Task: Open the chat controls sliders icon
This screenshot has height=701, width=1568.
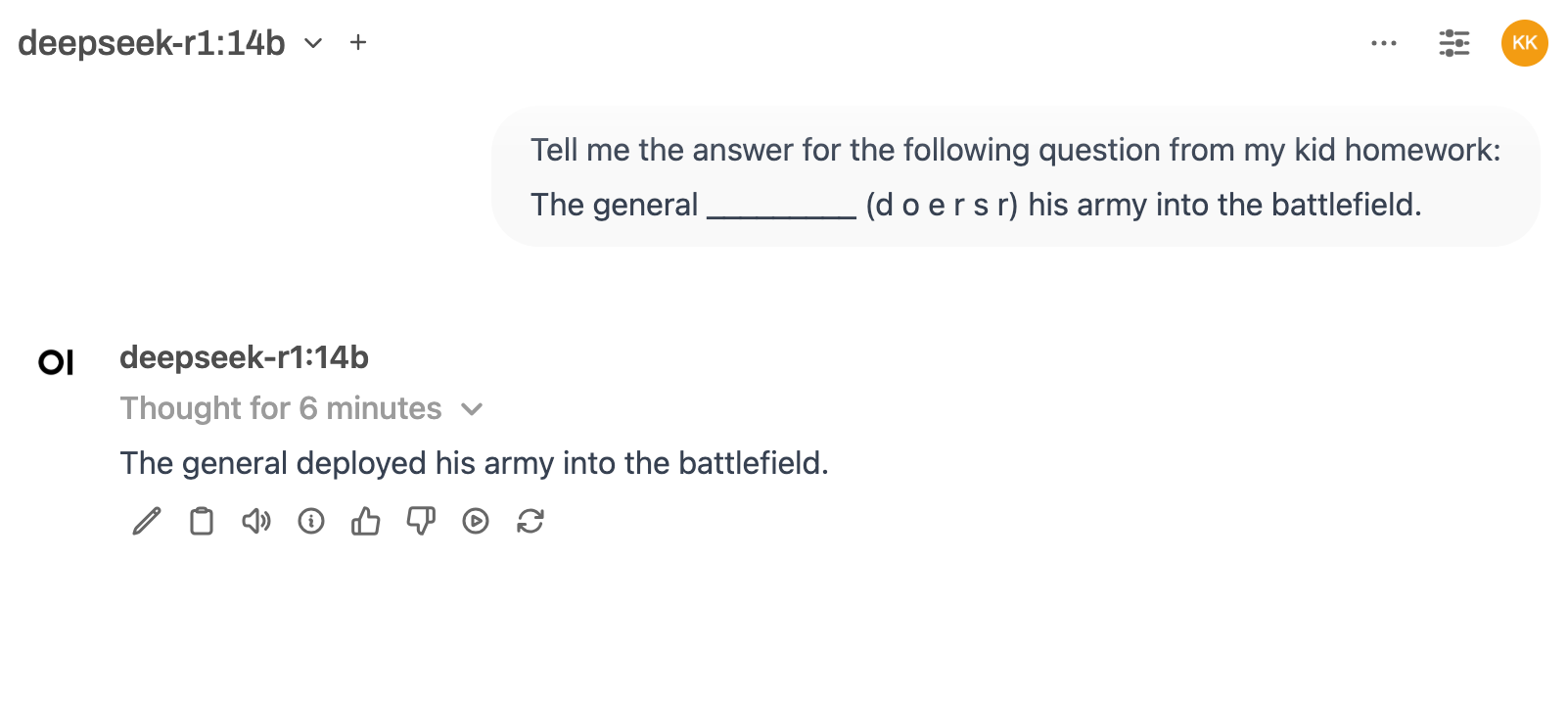Action: click(x=1454, y=43)
